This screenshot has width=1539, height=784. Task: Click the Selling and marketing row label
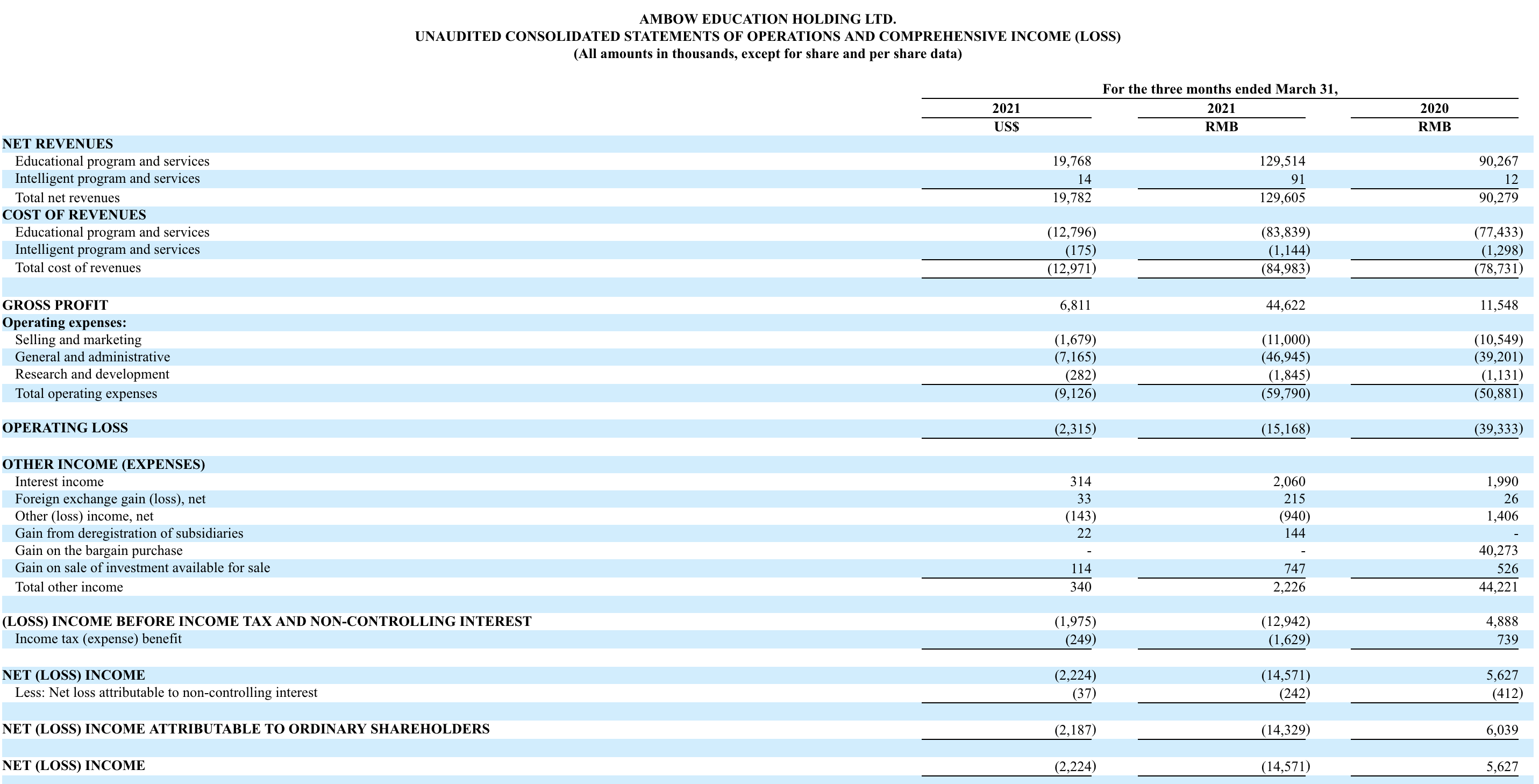(79, 340)
